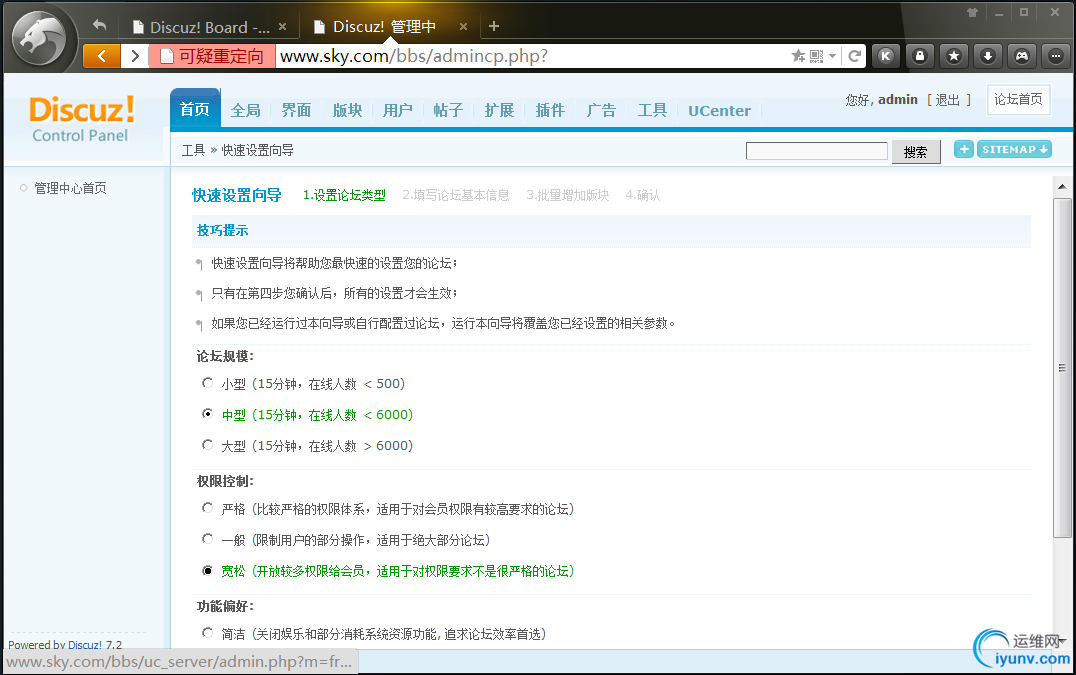Open the 版块 menu tab
The height and width of the screenshot is (675, 1076).
click(x=347, y=110)
